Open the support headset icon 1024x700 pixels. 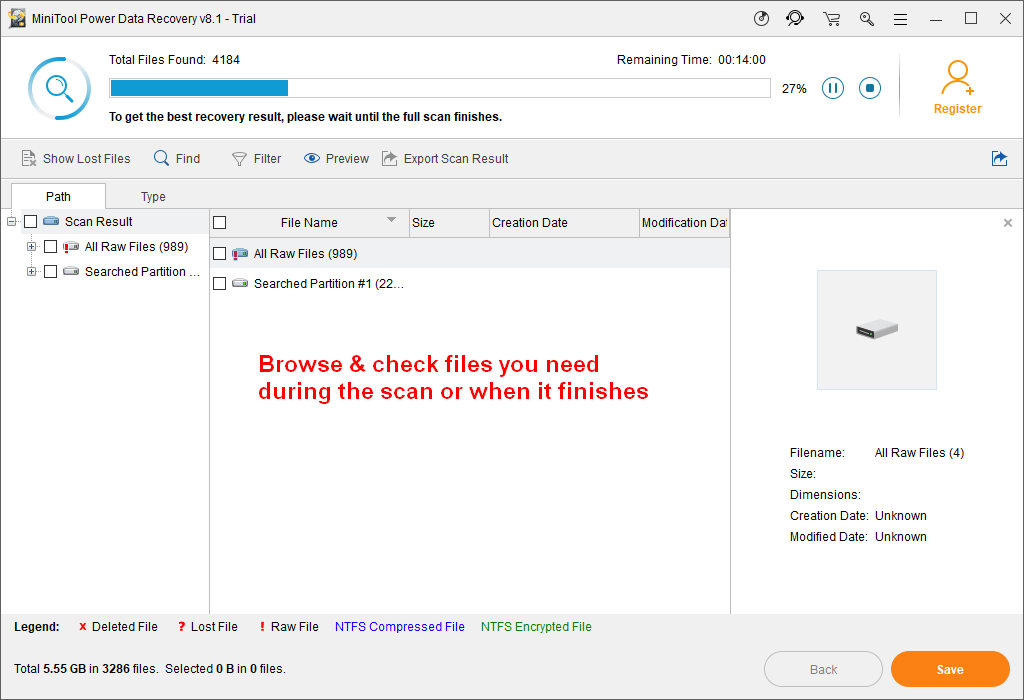tap(795, 18)
